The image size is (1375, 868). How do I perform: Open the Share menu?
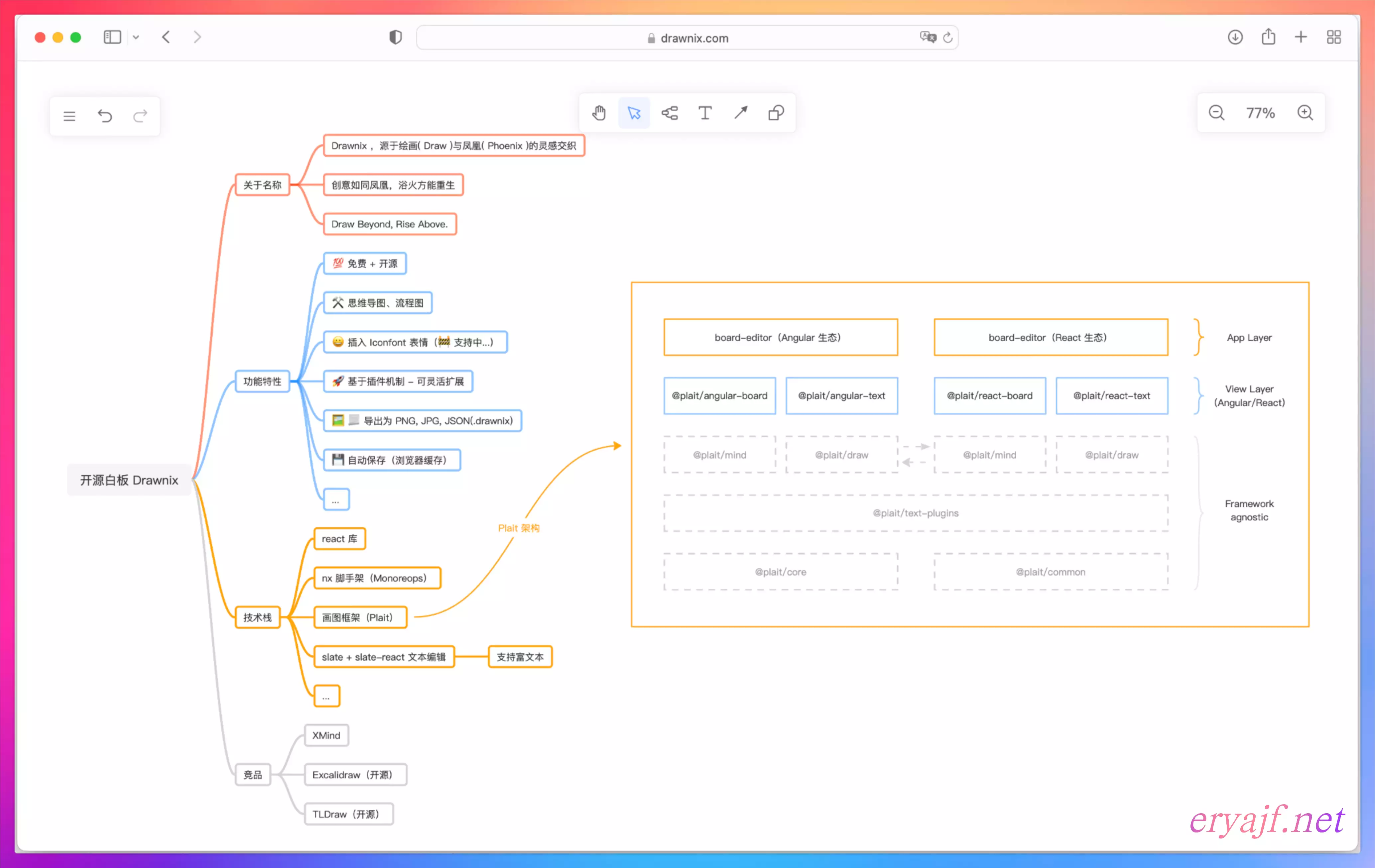tap(1268, 38)
